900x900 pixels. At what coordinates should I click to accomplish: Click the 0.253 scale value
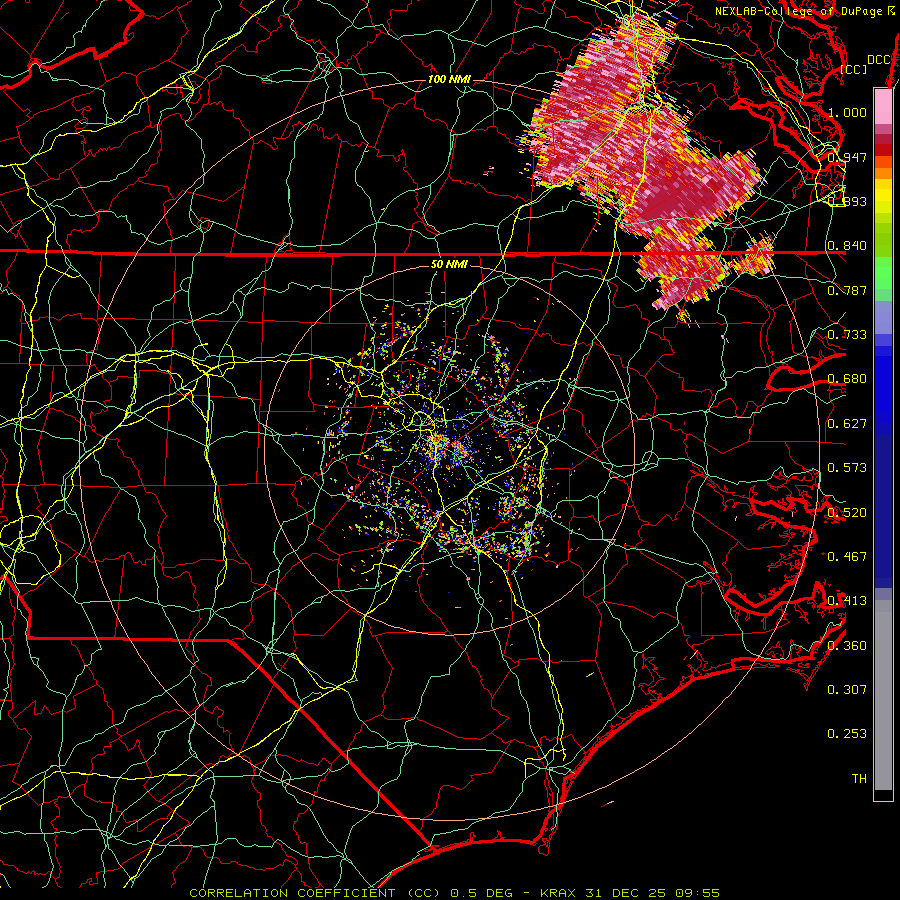tap(847, 734)
